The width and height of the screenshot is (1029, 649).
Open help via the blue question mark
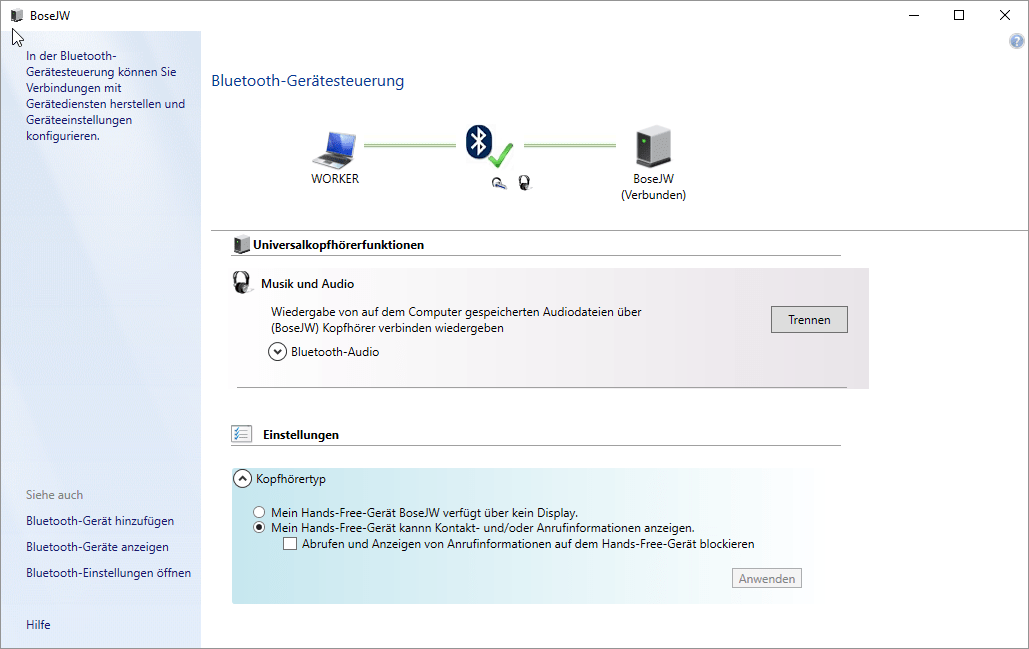pos(1017,41)
